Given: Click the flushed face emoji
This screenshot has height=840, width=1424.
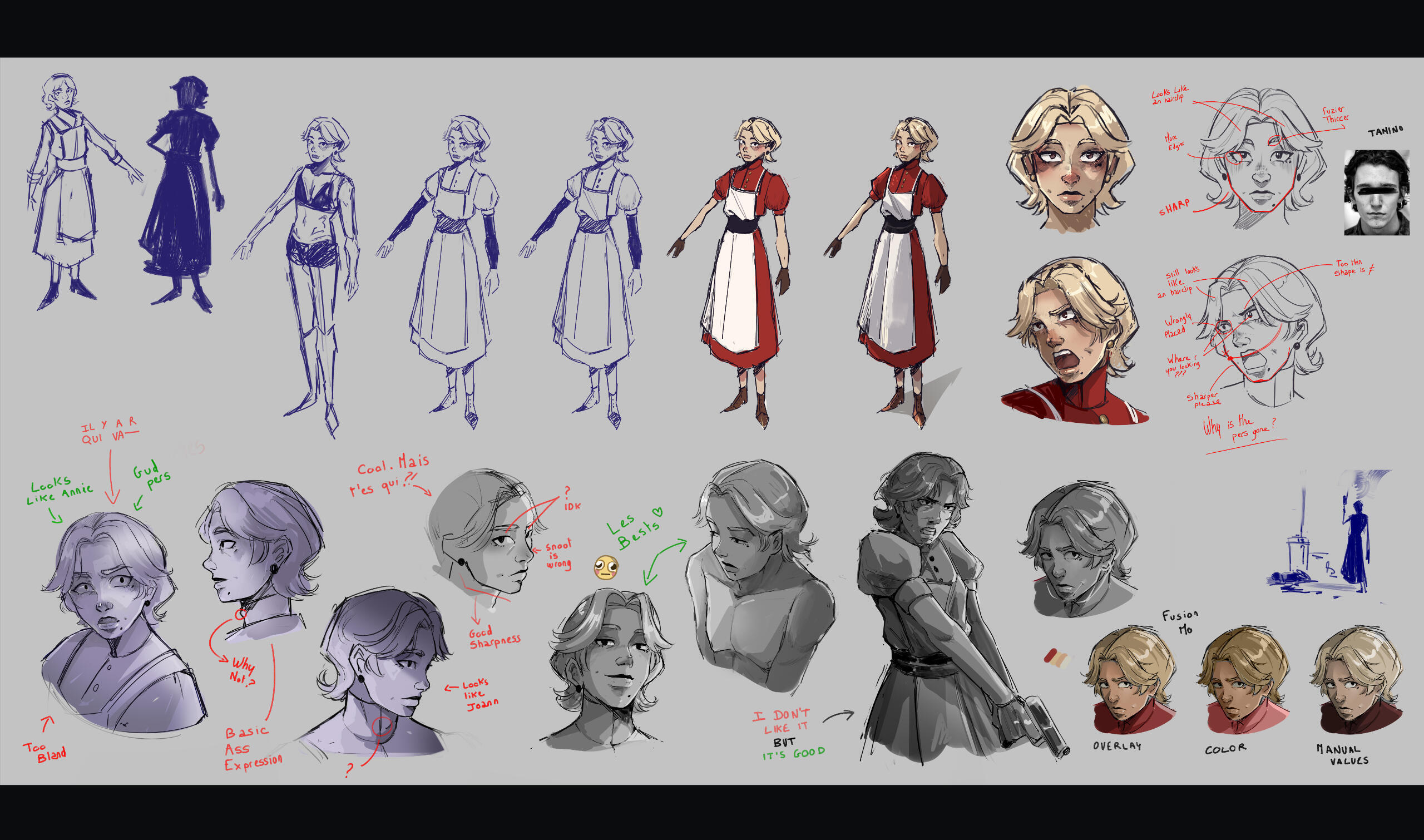Looking at the screenshot, I should (606, 567).
